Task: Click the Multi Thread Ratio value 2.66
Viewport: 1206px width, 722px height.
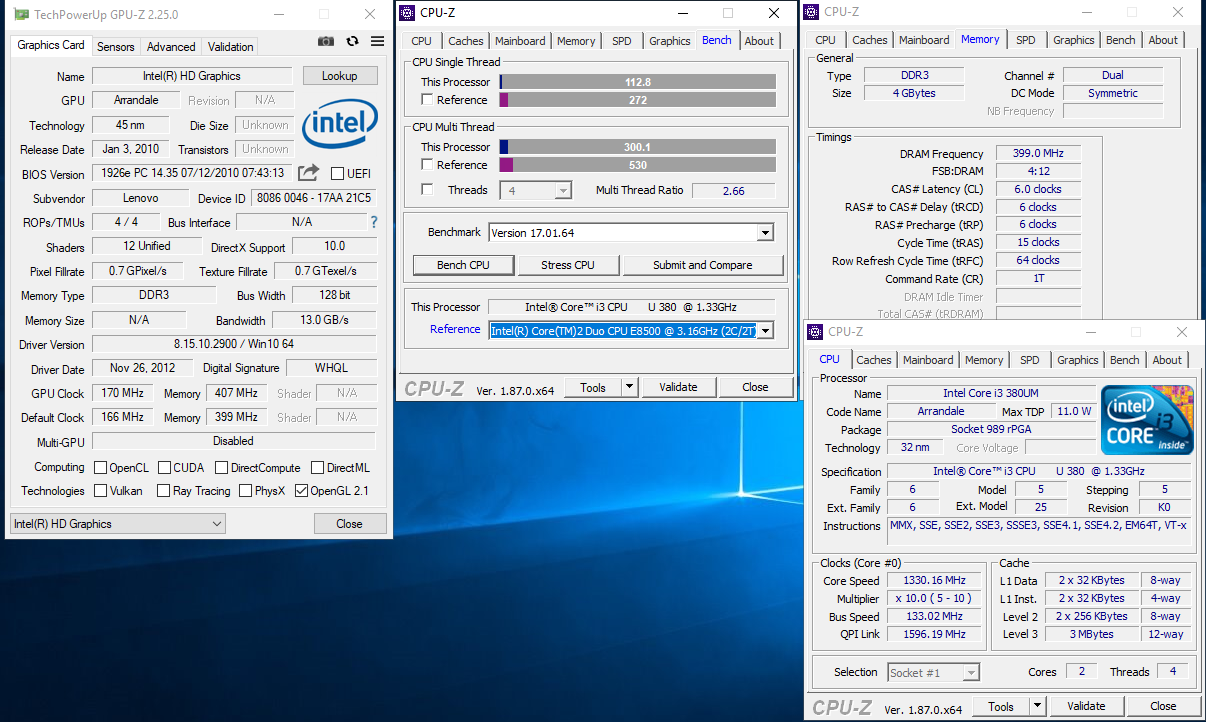Action: point(733,190)
